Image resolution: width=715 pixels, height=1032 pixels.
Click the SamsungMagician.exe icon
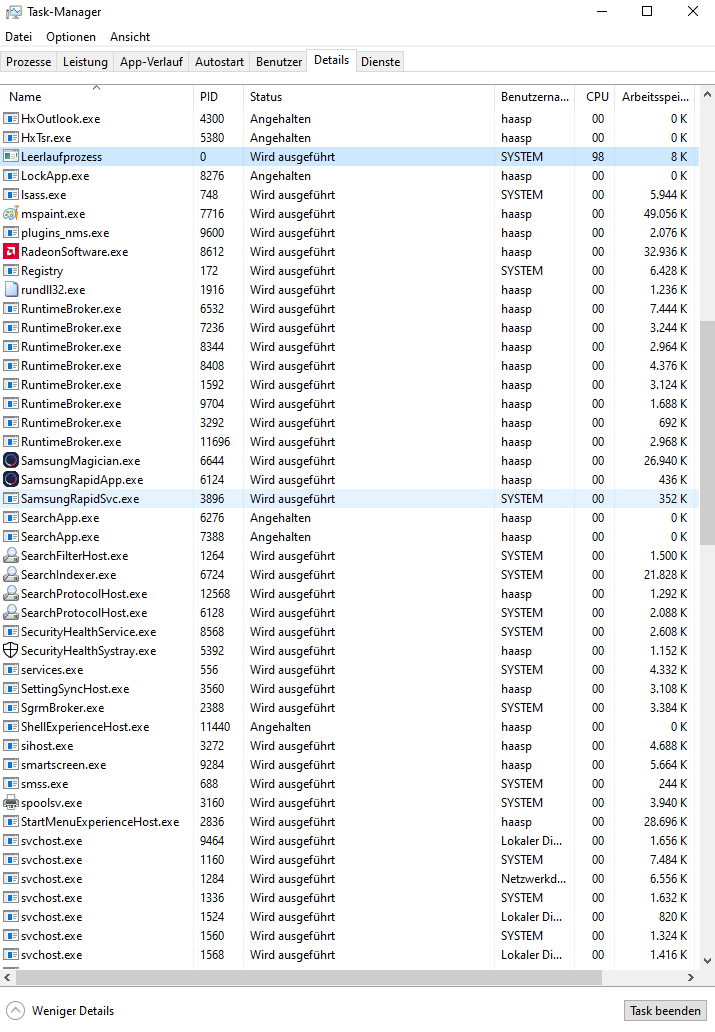pos(11,461)
